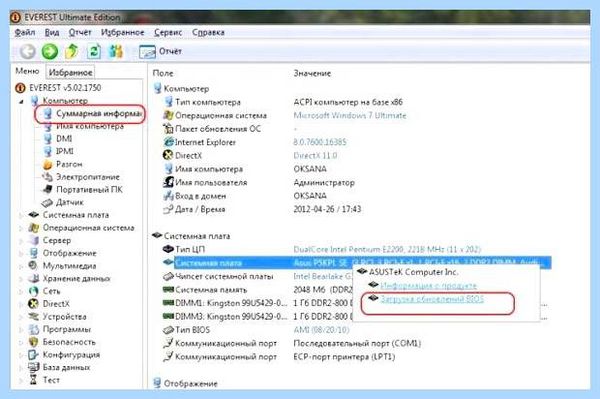Select Имя компьютера in the tree
The image size is (600, 399).
click(90, 126)
